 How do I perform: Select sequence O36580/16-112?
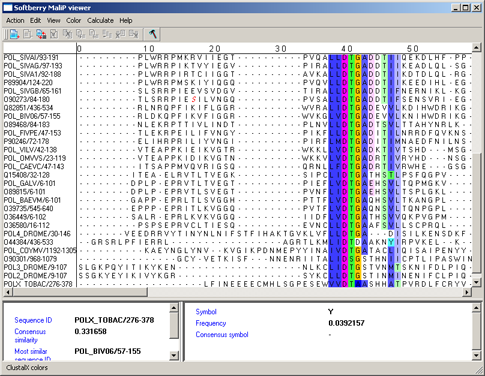click(x=26, y=225)
